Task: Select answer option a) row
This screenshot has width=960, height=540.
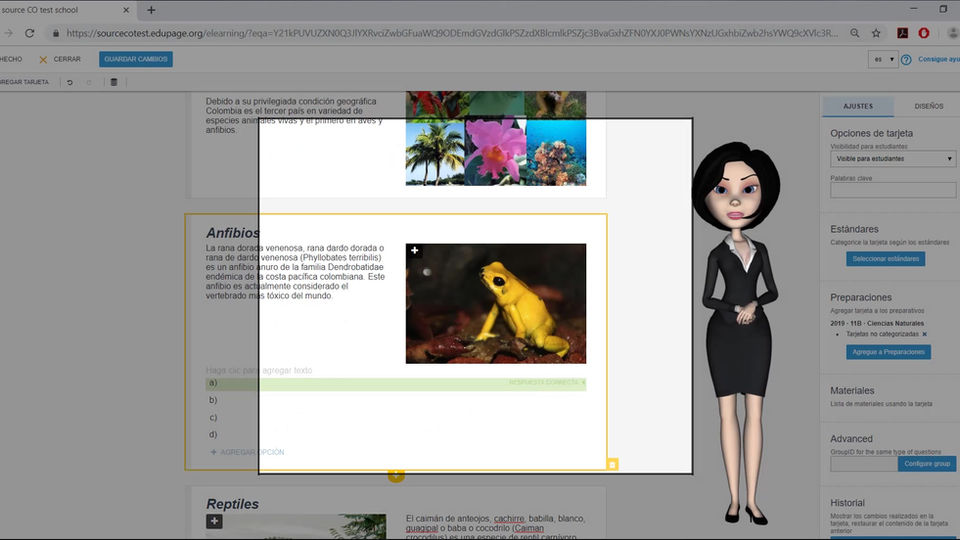Action: coord(396,383)
